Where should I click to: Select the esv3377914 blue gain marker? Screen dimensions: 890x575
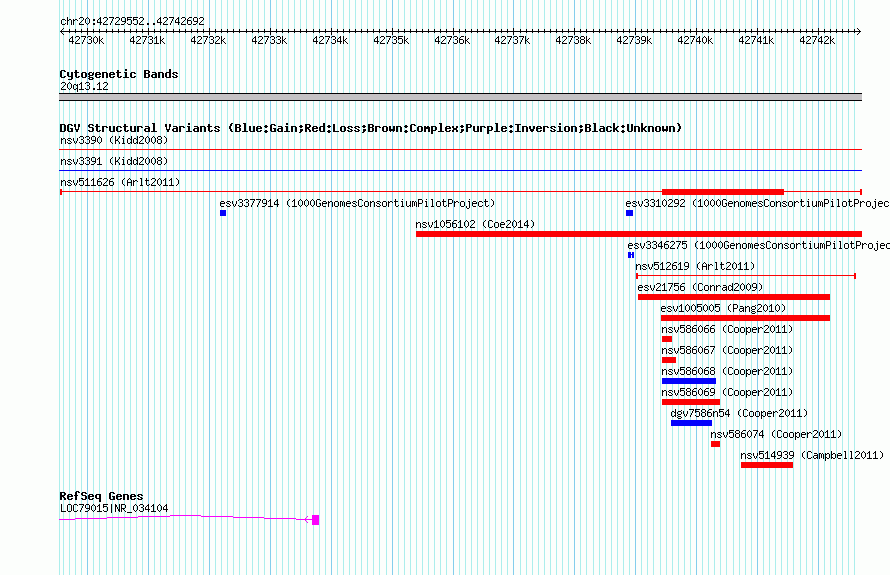coord(223,213)
